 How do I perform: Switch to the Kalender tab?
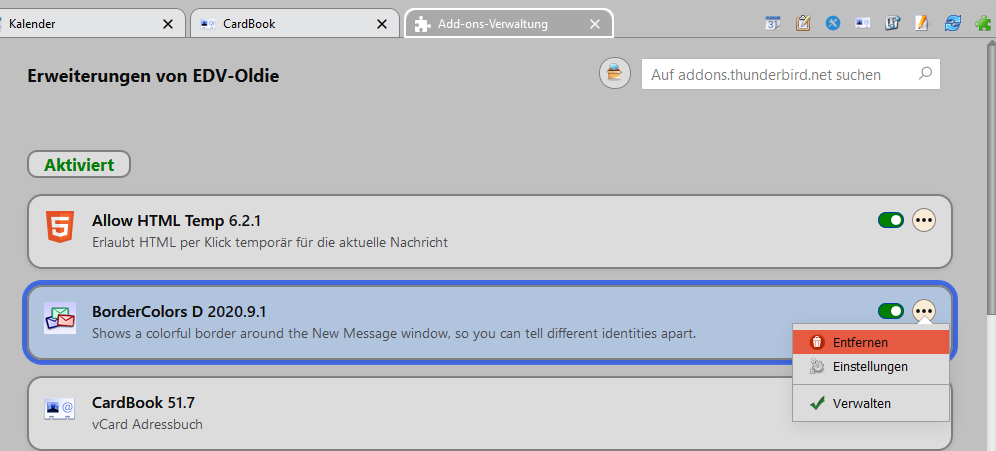tap(92, 24)
